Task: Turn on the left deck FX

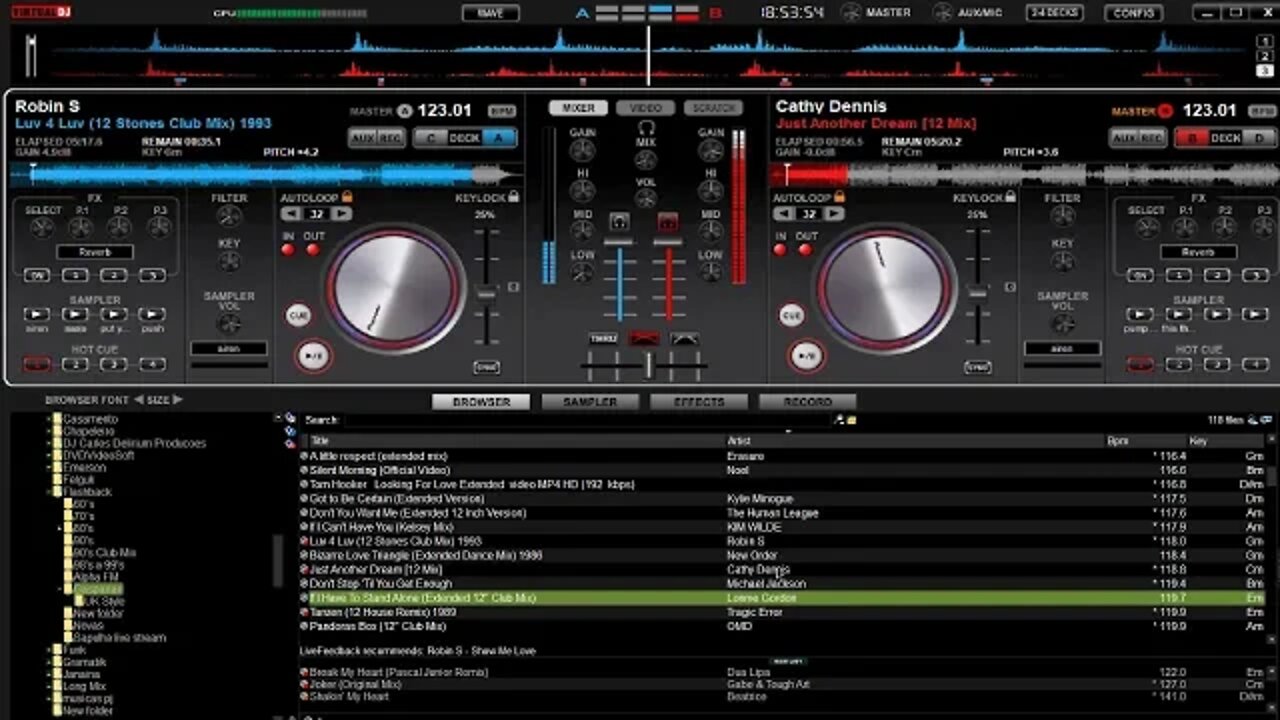Action: (38, 275)
